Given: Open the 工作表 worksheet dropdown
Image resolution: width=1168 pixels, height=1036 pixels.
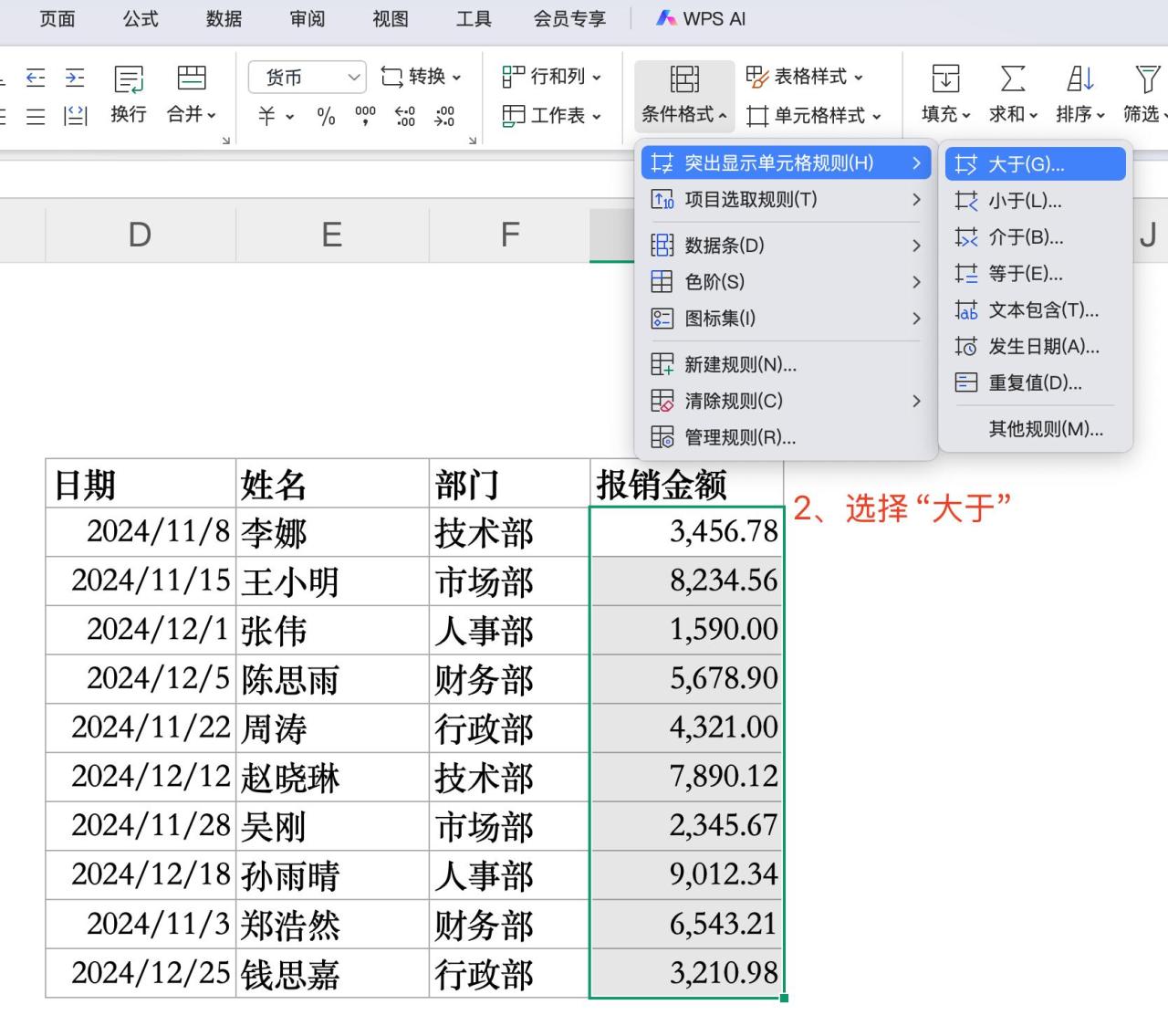Looking at the screenshot, I should [x=551, y=116].
